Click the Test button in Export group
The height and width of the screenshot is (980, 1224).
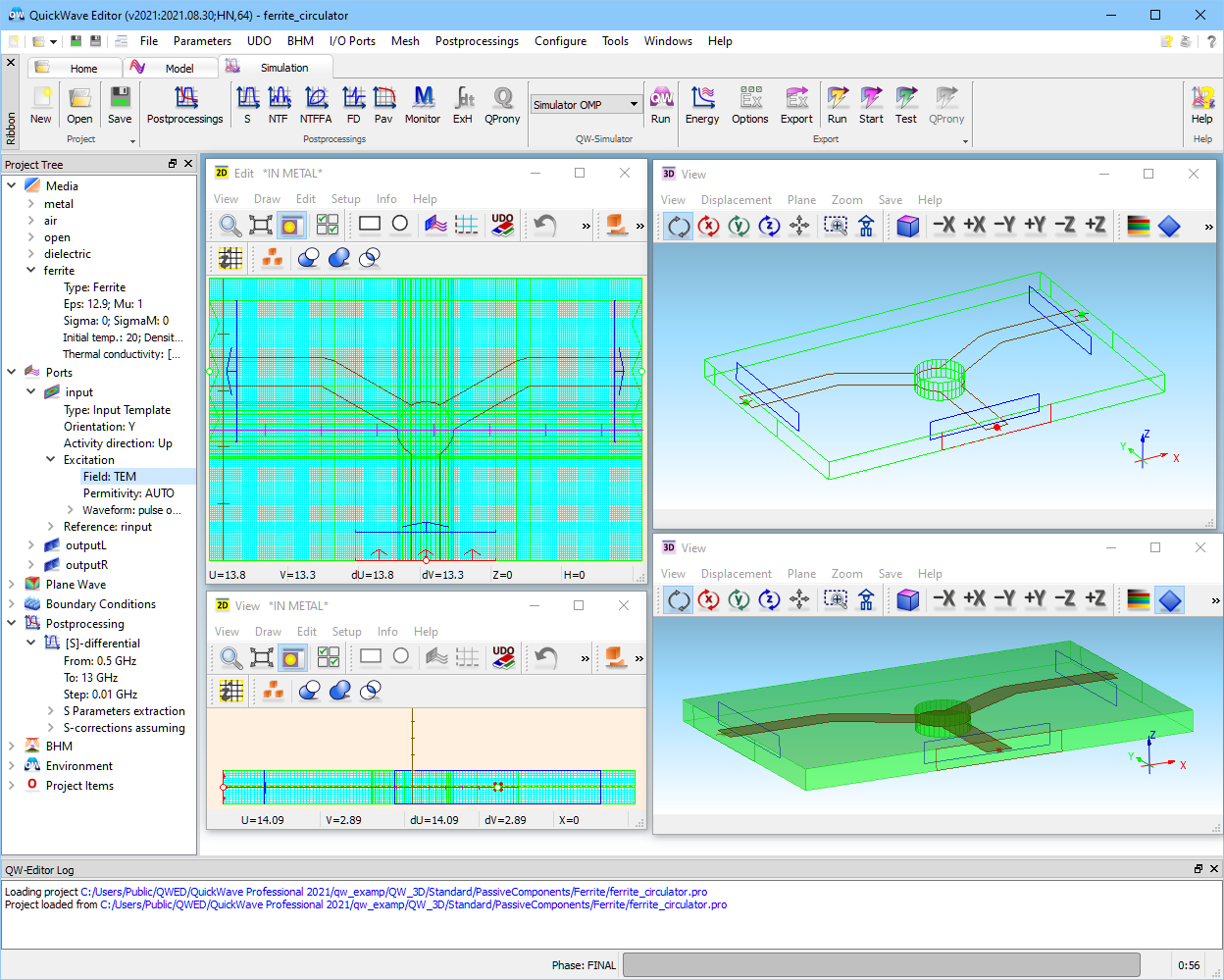[x=906, y=105]
